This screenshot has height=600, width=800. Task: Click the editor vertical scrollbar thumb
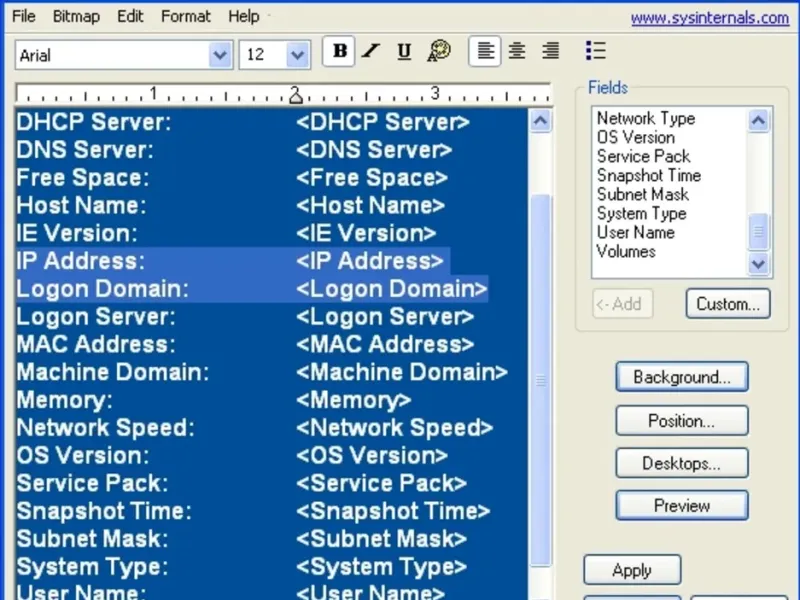[541, 380]
